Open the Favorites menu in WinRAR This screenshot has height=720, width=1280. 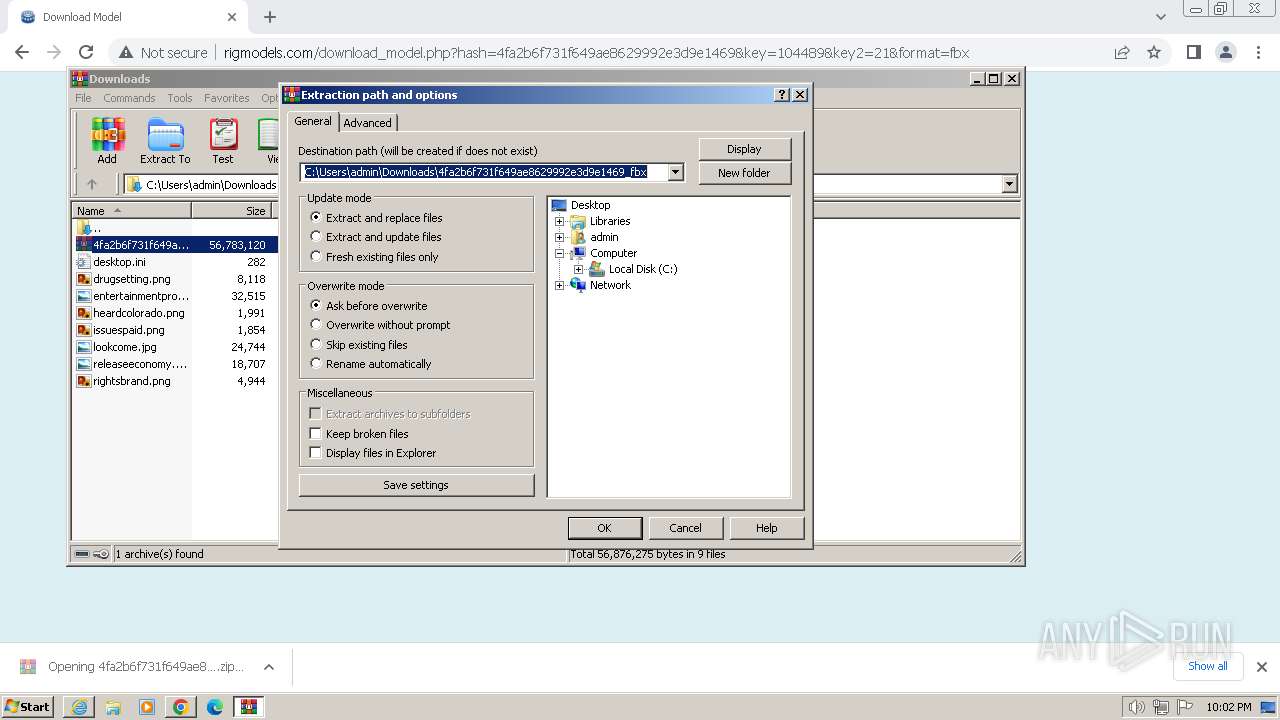[227, 98]
